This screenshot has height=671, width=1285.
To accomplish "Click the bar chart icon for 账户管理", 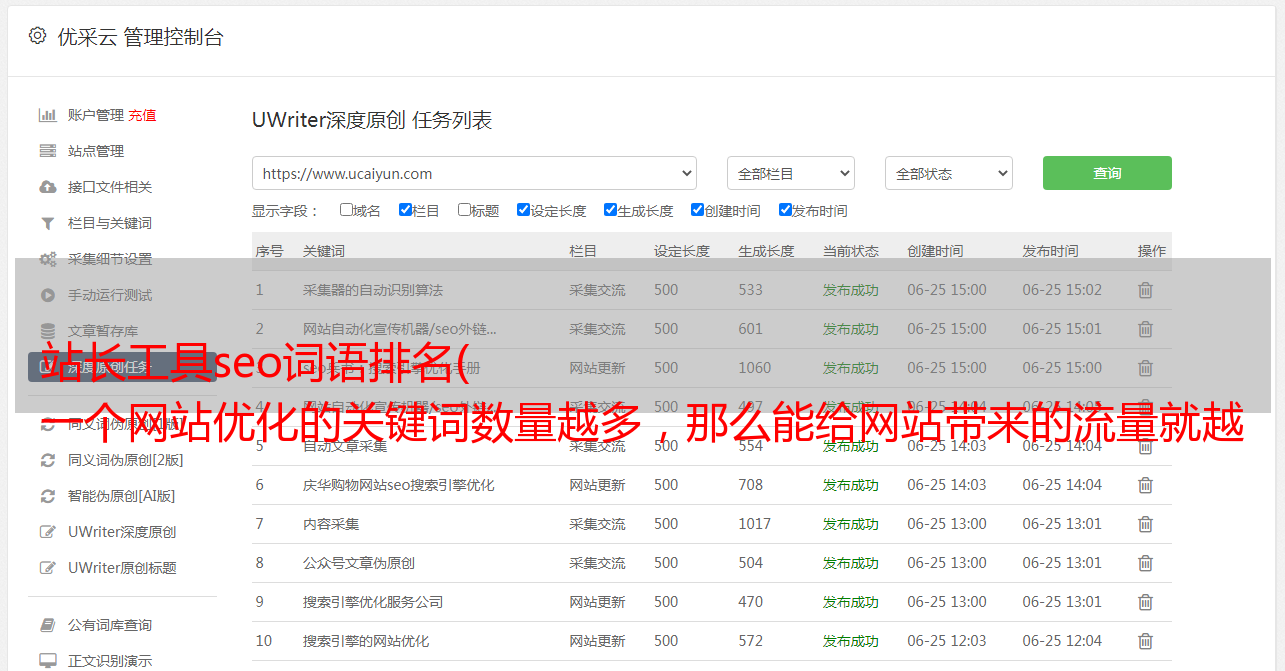I will coord(47,115).
